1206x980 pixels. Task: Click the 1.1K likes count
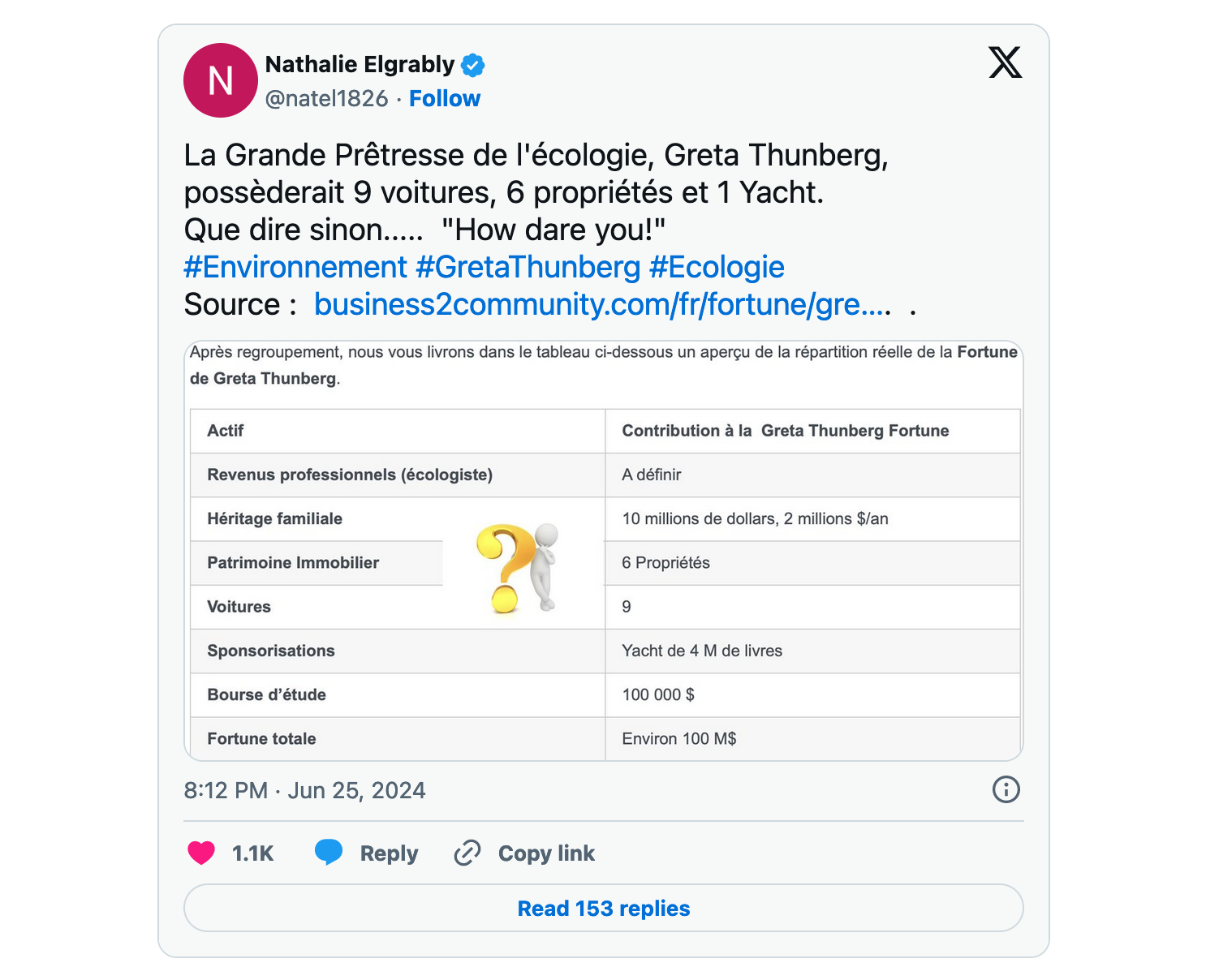point(252,853)
